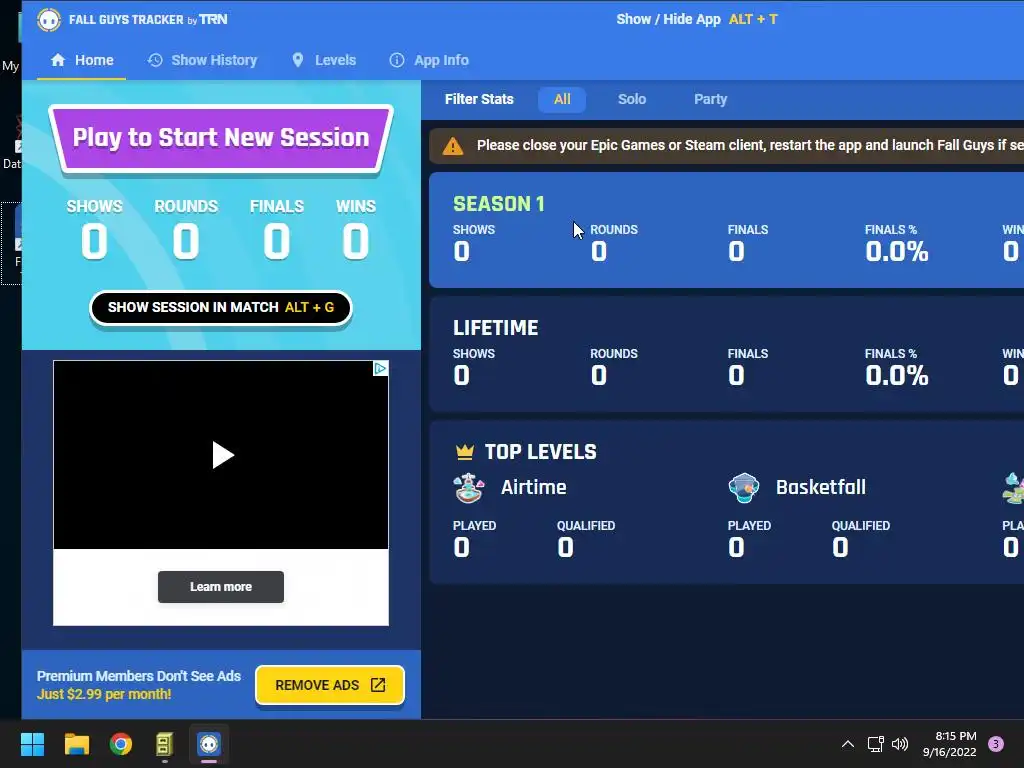Select the All stats filter

pos(562,99)
